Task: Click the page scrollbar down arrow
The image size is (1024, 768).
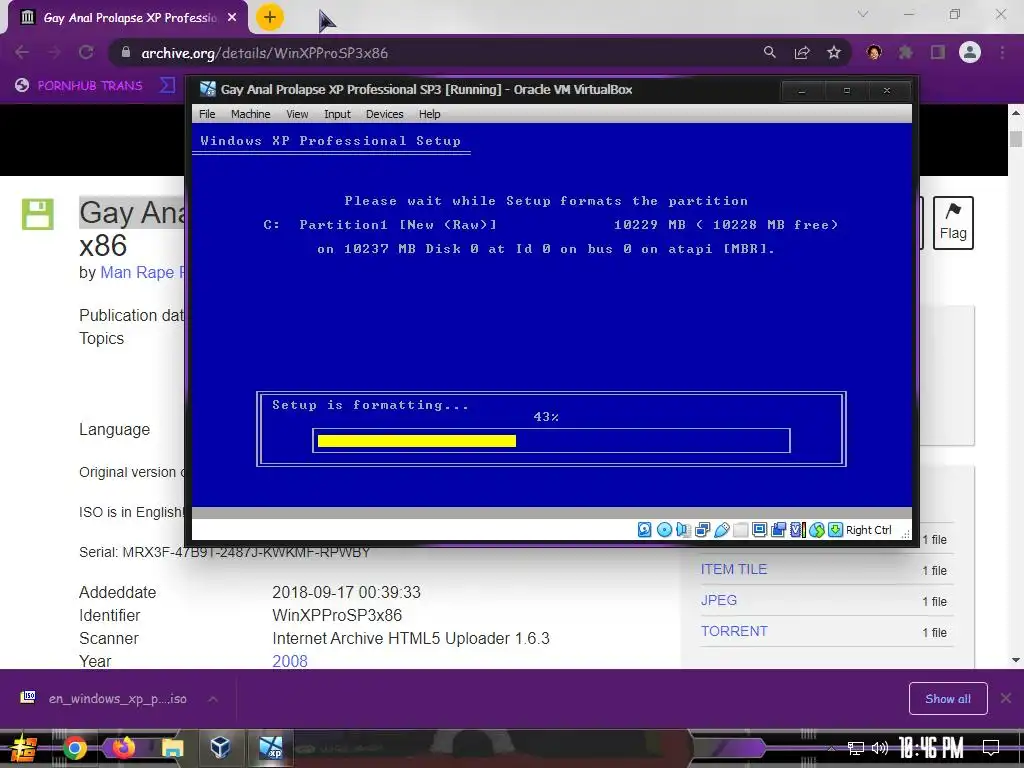Action: 1016,660
